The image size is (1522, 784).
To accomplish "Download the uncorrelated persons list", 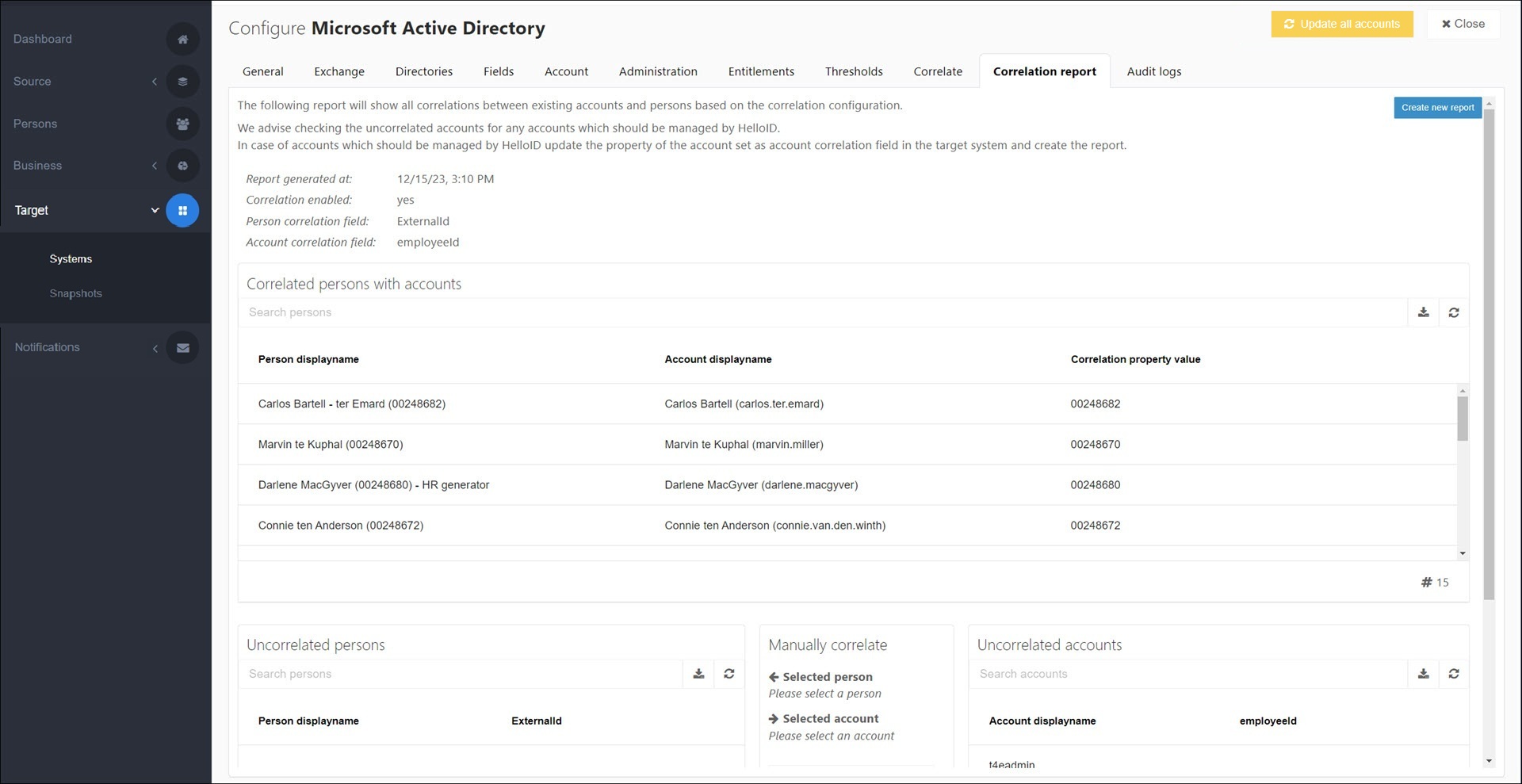I will click(x=698, y=674).
